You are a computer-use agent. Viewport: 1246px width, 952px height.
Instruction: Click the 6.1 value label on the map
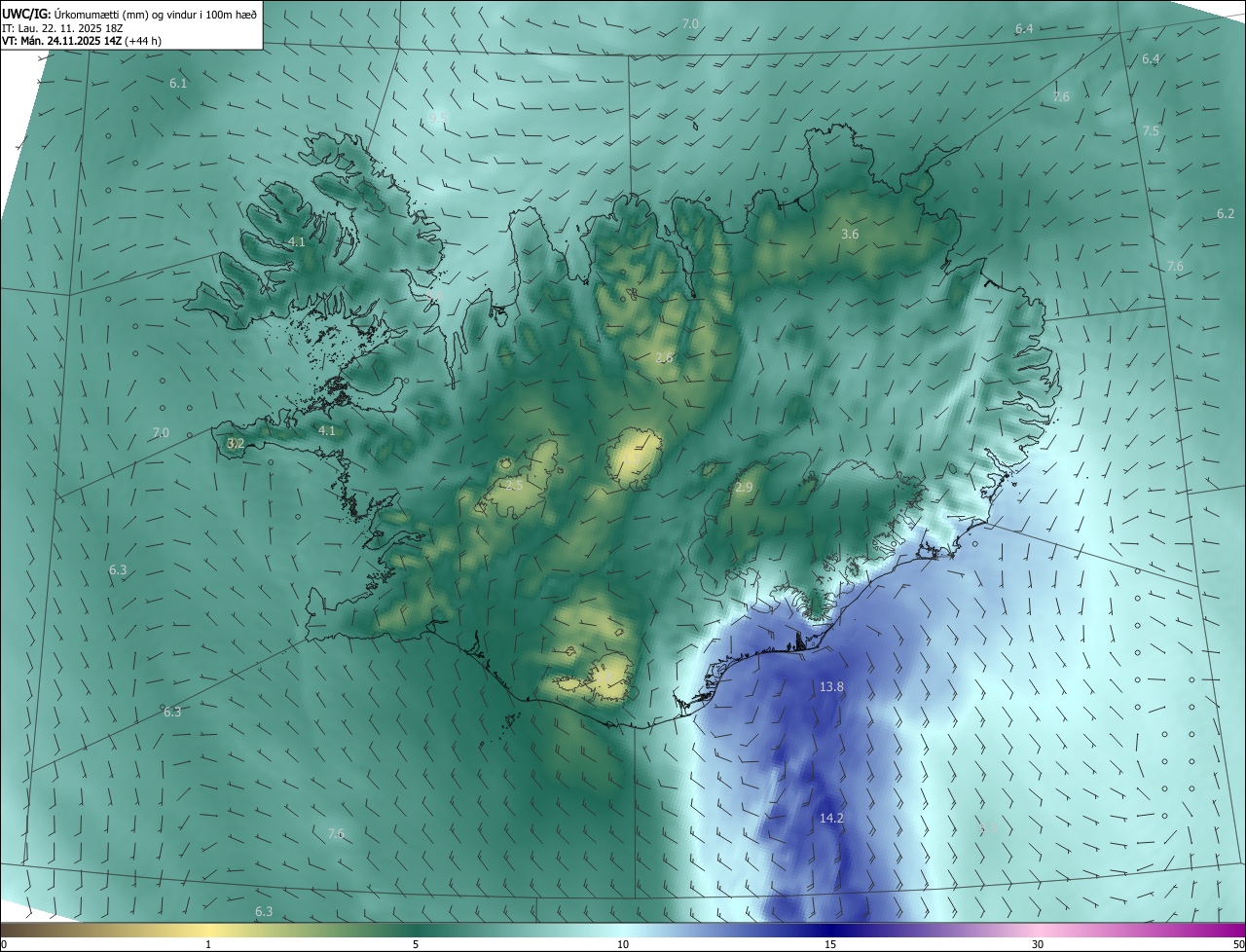tap(178, 84)
